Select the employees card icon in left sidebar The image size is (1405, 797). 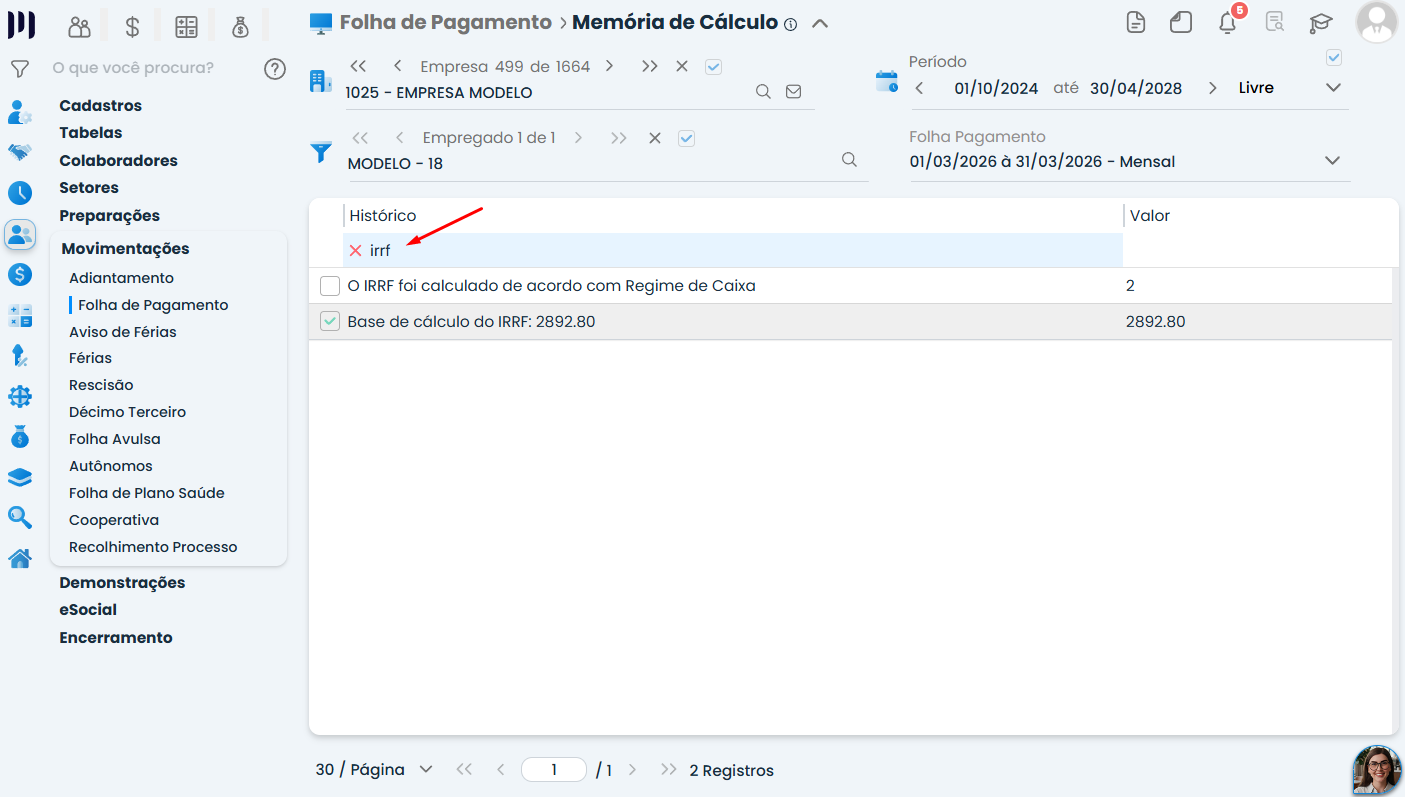tap(19, 234)
